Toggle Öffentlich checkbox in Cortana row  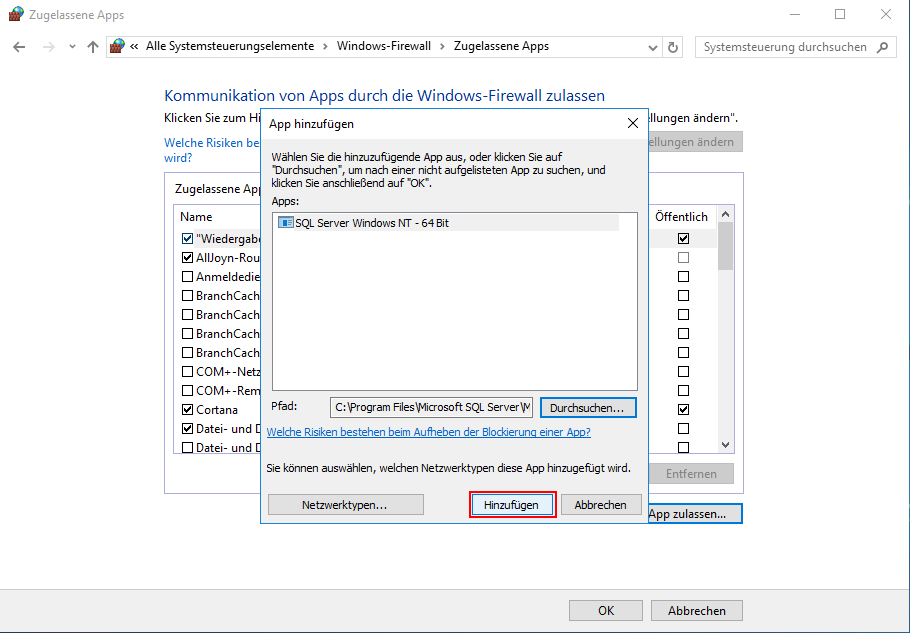click(684, 410)
